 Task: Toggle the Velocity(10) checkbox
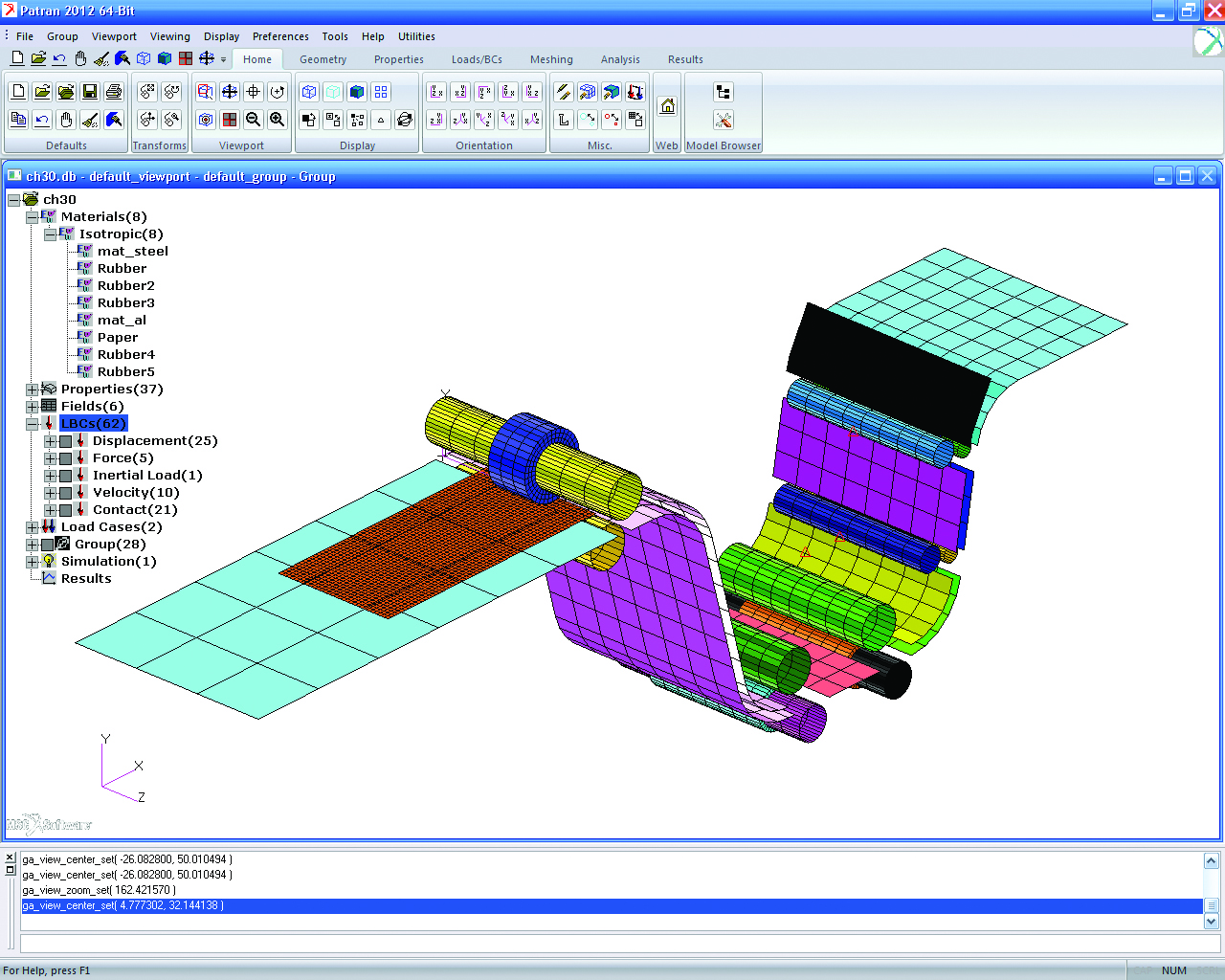[x=65, y=493]
